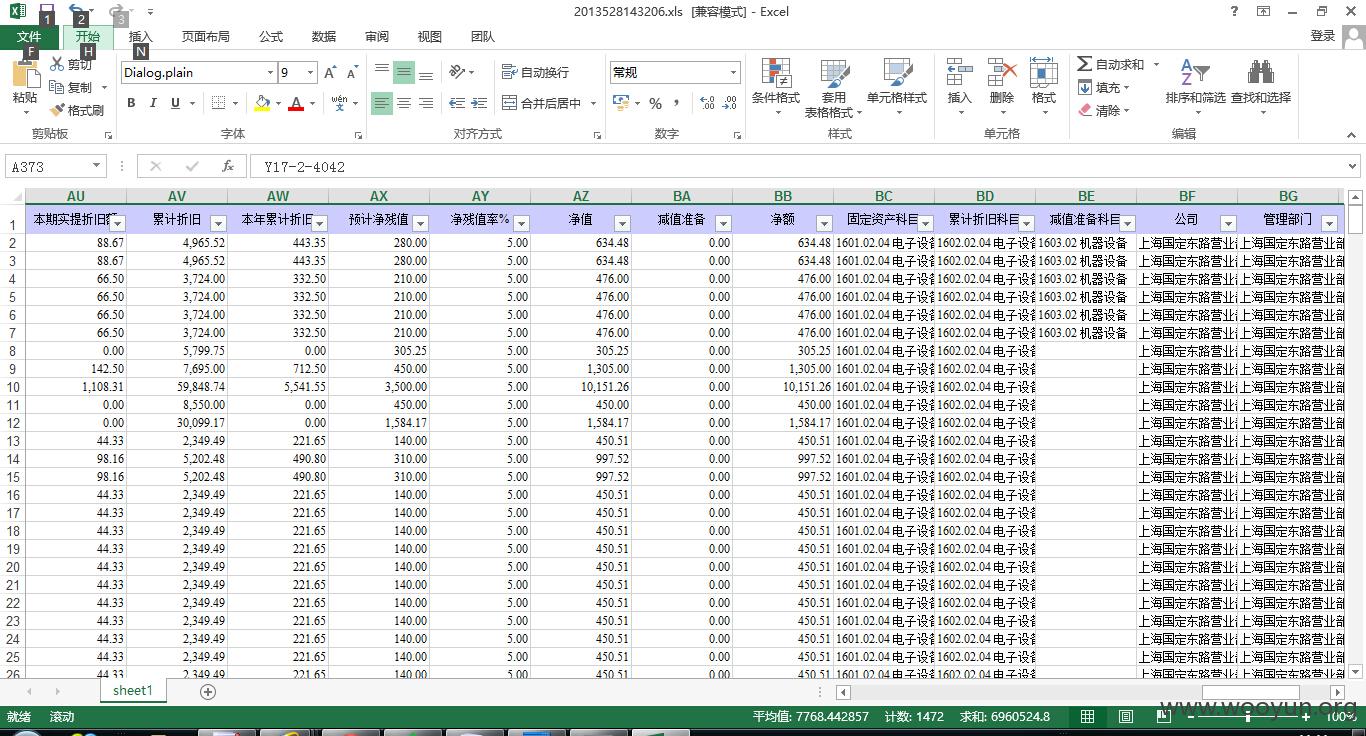Image resolution: width=1366 pixels, height=736 pixels.
Task: Click the decrease decimal icon
Action: pyautogui.click(x=731, y=103)
